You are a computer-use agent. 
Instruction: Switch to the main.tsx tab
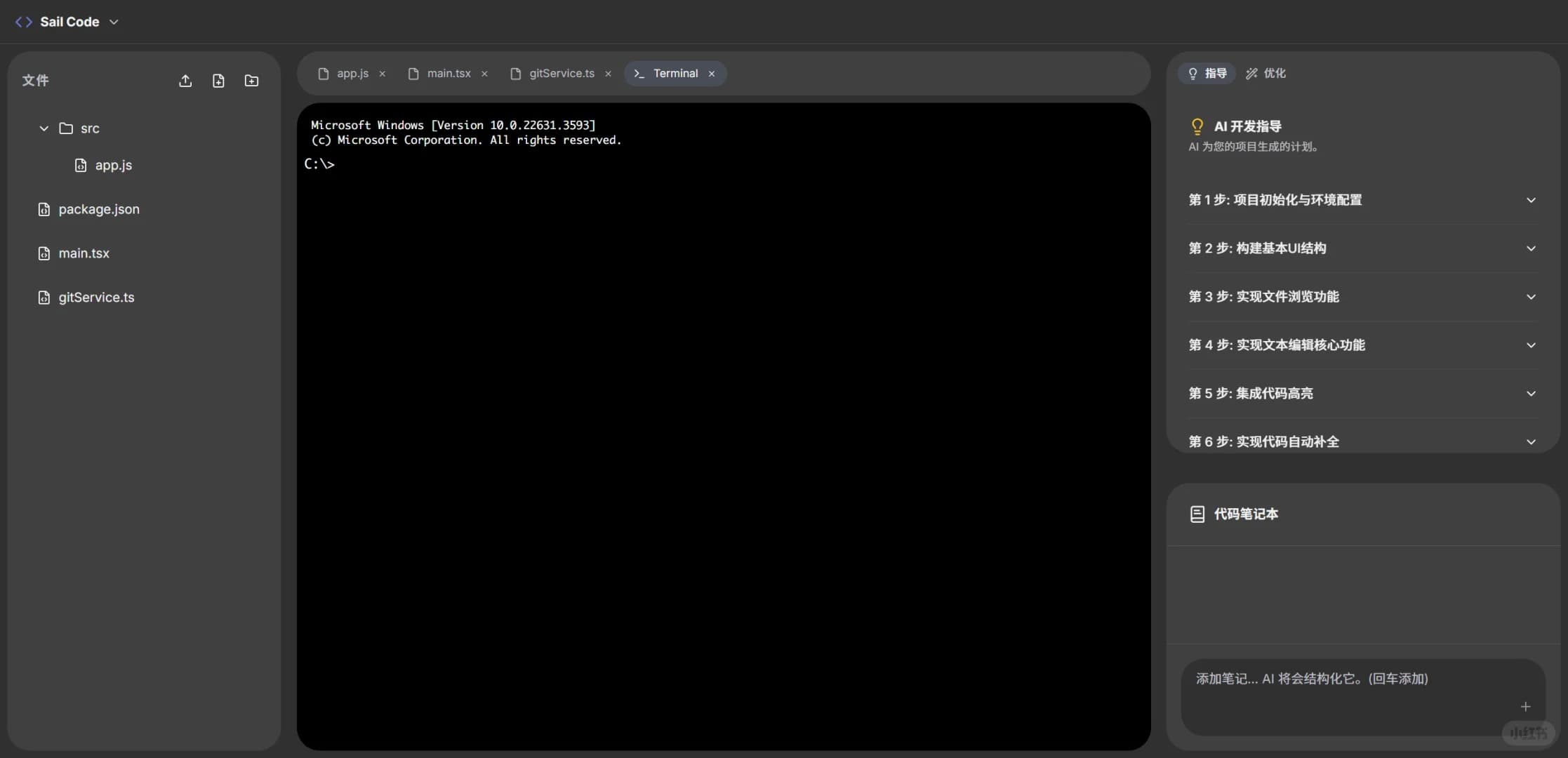point(449,74)
